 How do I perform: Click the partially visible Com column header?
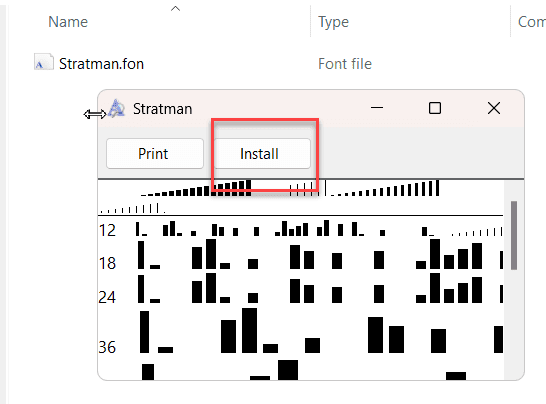coord(532,22)
